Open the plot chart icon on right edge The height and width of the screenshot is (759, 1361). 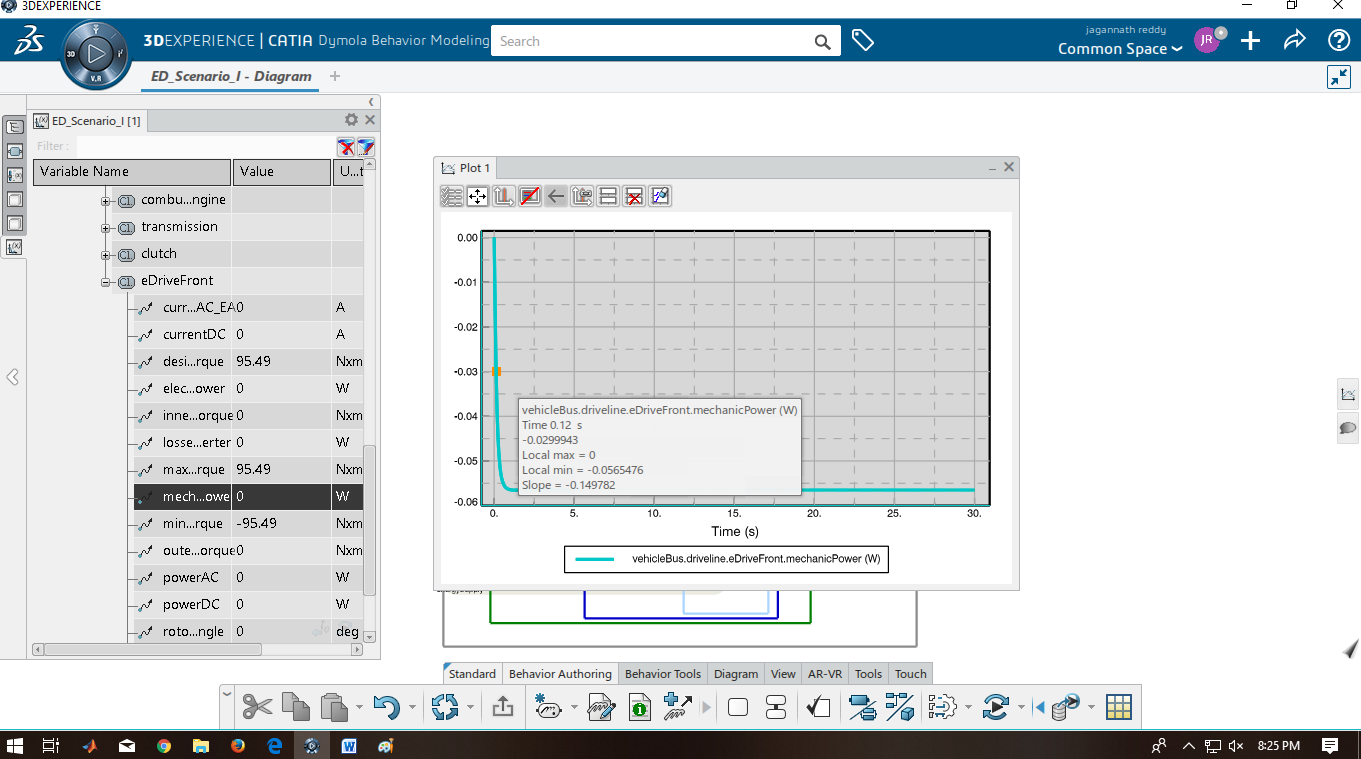(x=1348, y=394)
